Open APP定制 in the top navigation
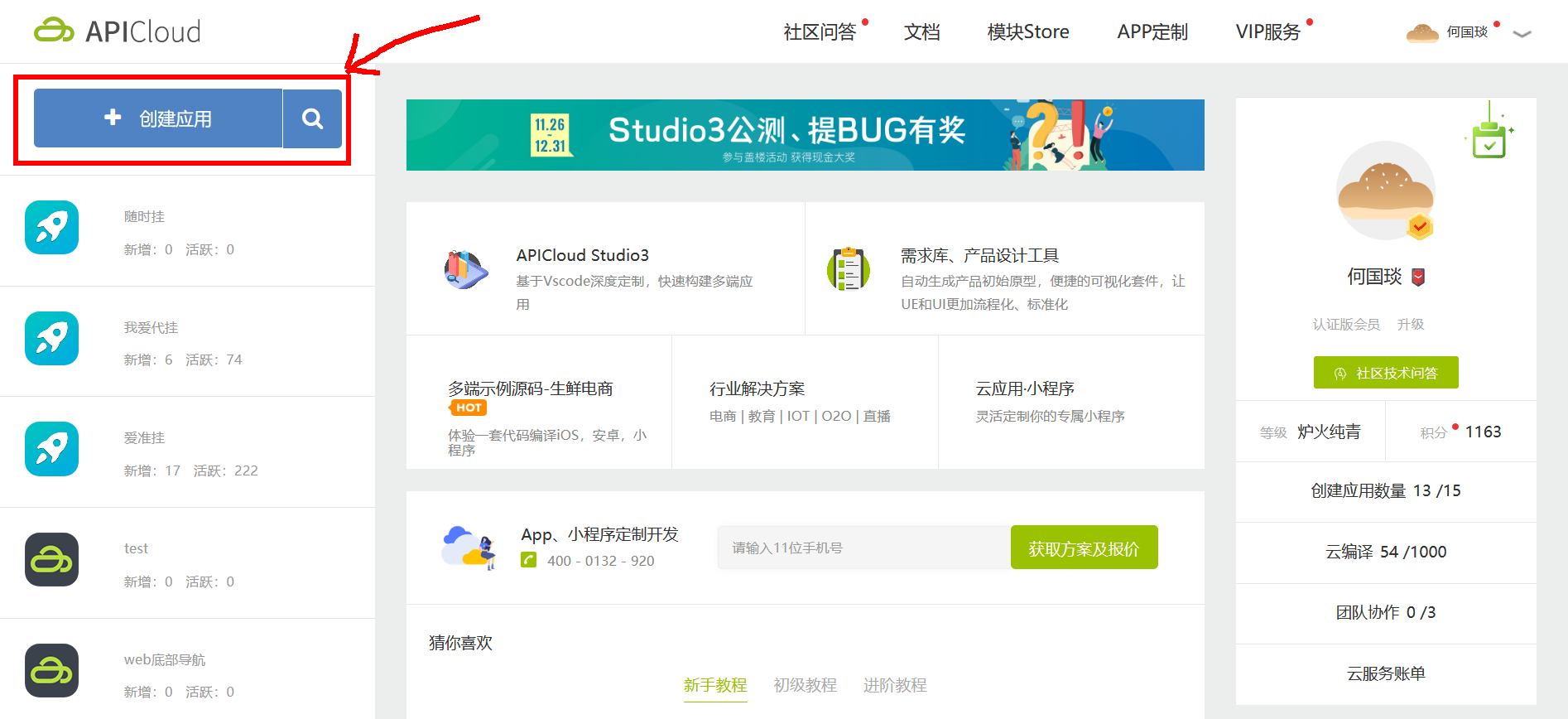This screenshot has width=1568, height=719. pyautogui.click(x=1152, y=31)
